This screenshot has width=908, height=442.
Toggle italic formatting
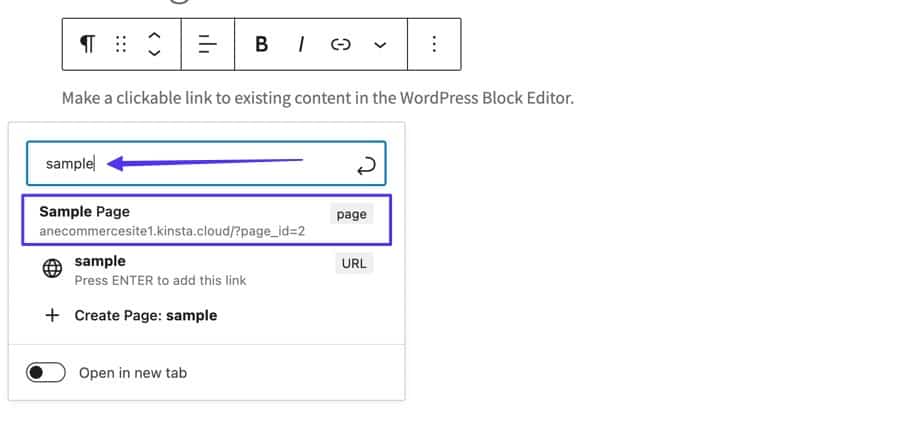pyautogui.click(x=300, y=44)
